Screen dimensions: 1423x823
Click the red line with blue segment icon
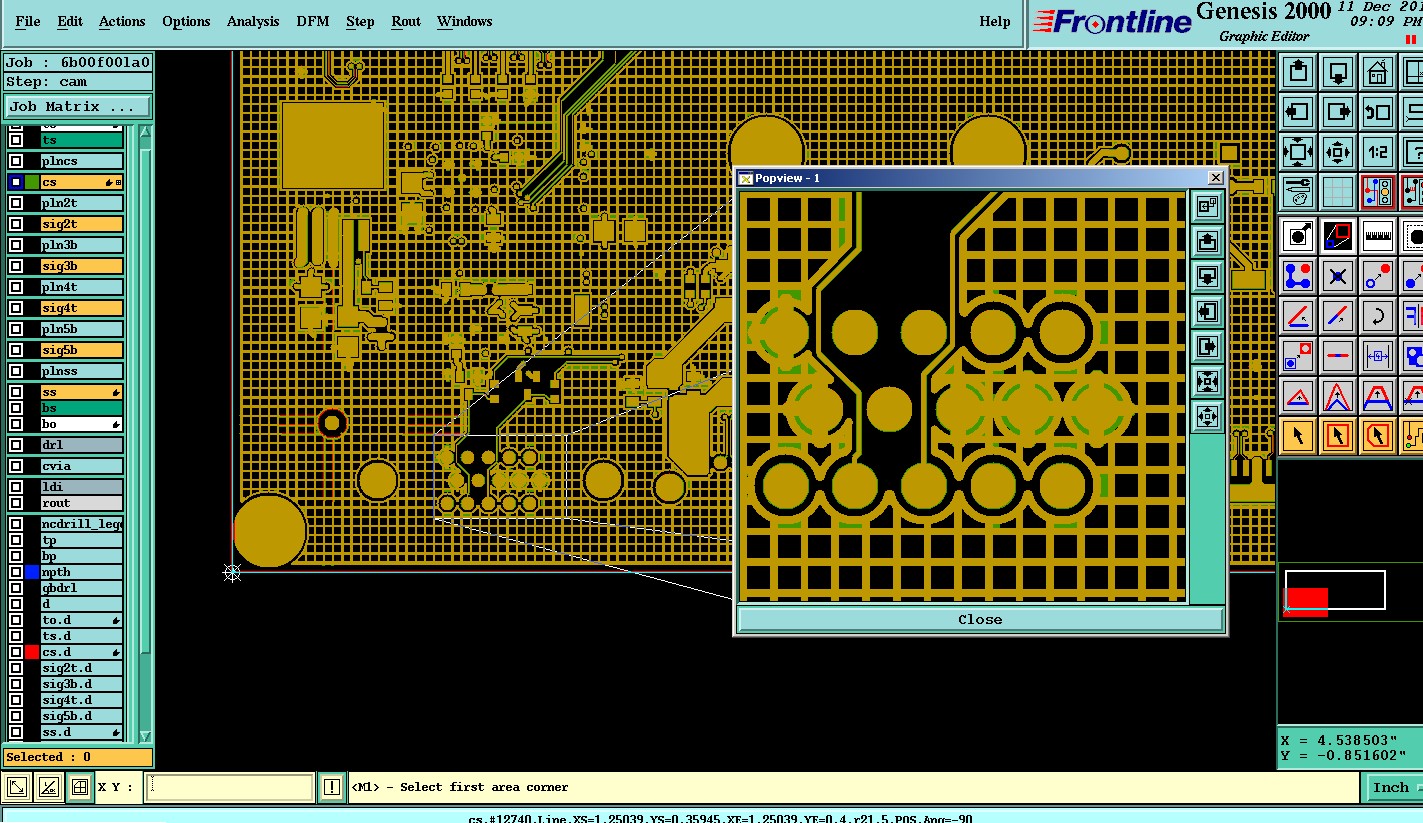[1338, 356]
